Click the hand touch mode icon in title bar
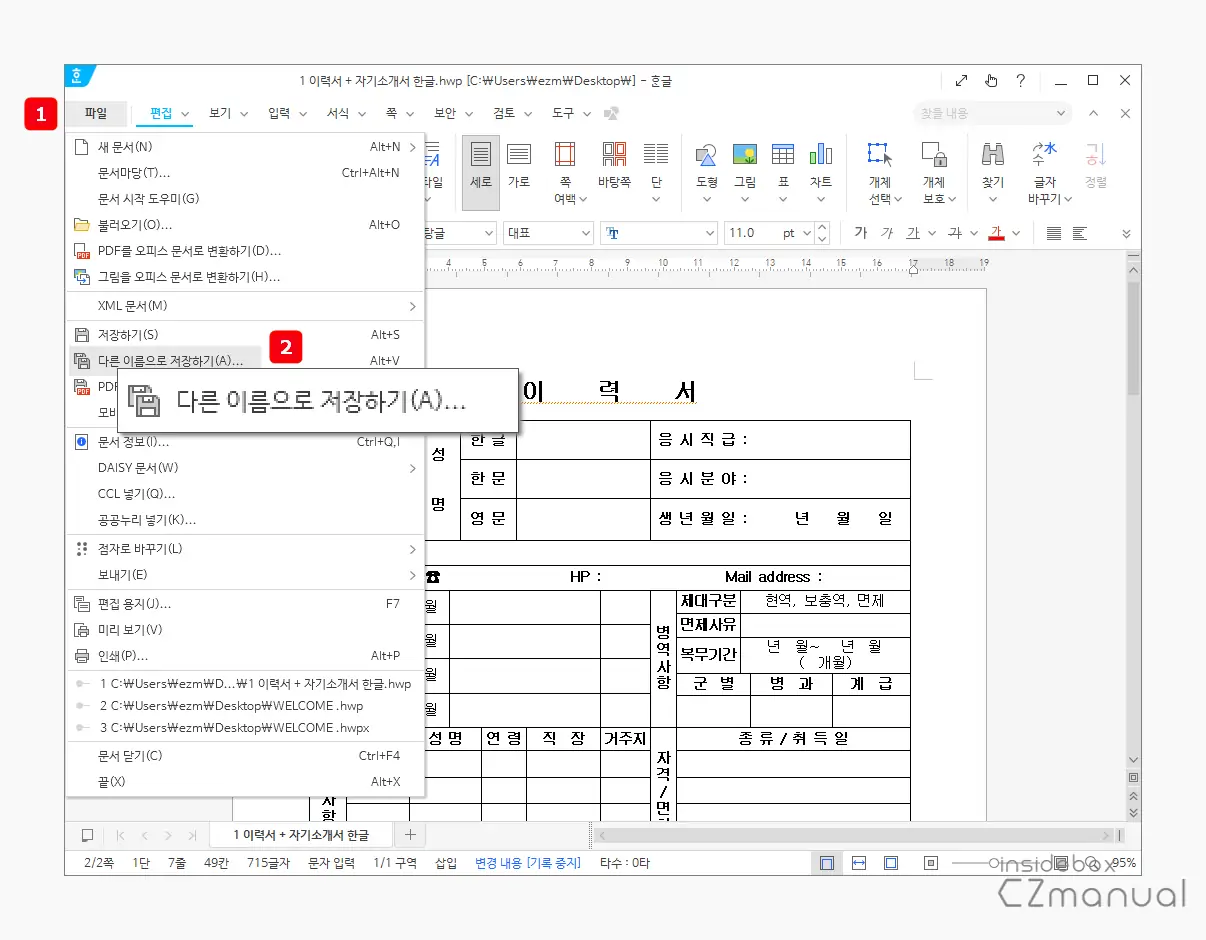The width and height of the screenshot is (1206, 940). [x=990, y=80]
